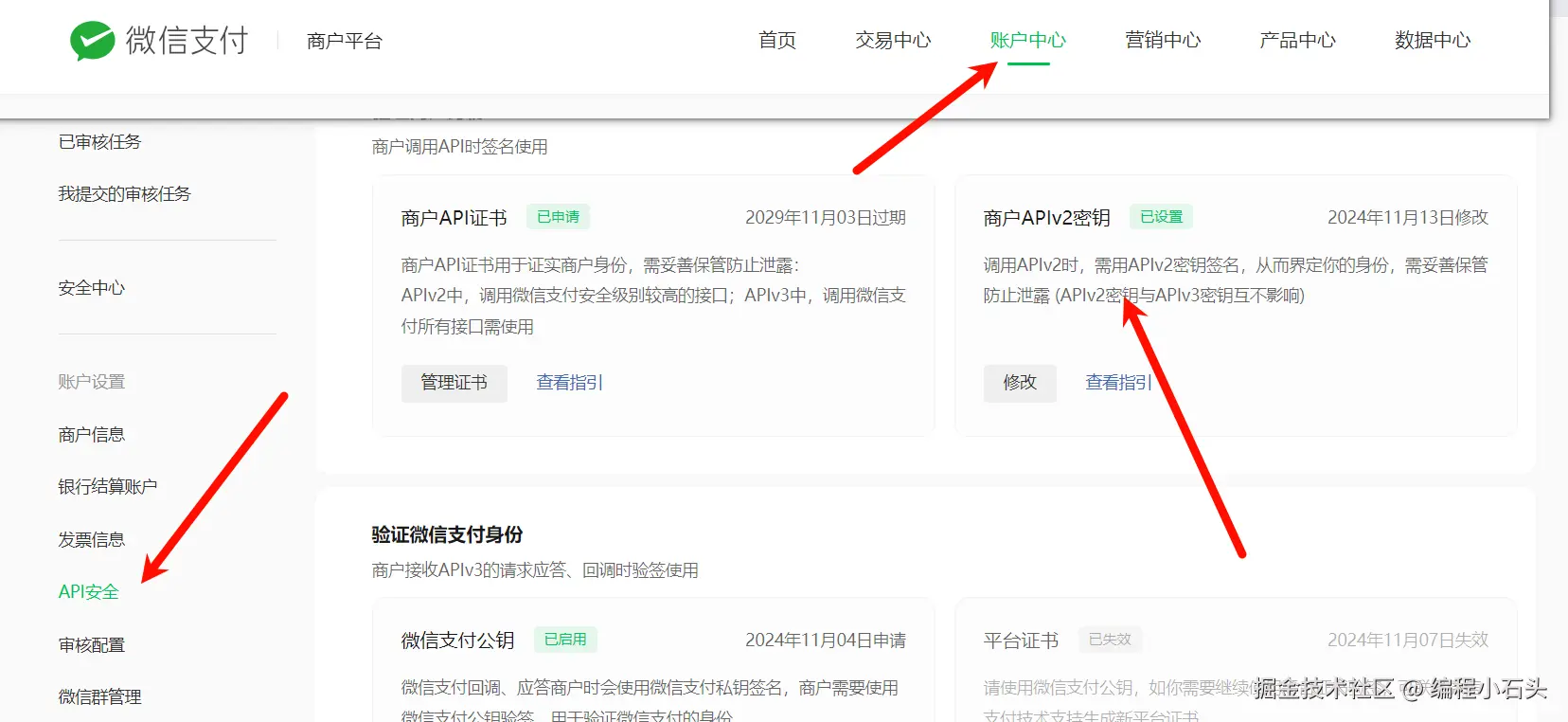The image size is (1568, 722).
Task: Select the 账户中心 nav tab
Action: click(x=1028, y=40)
